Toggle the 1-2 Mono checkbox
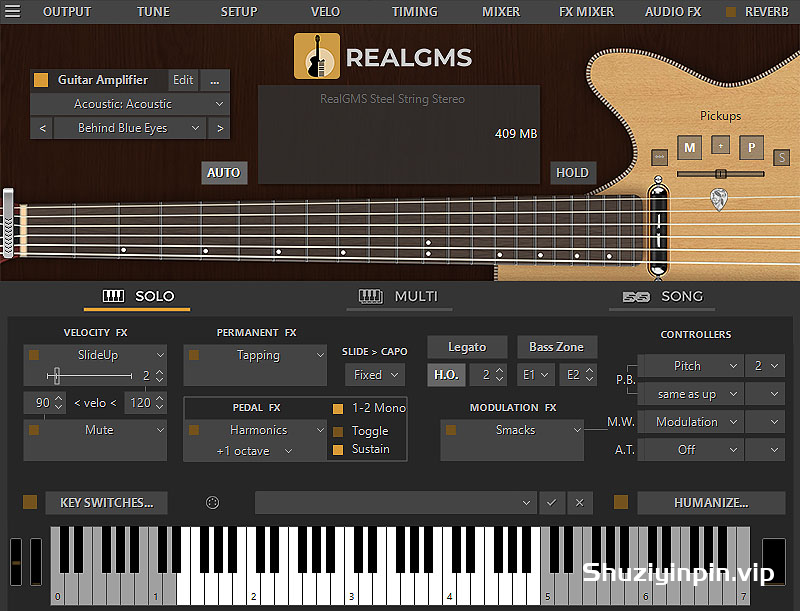800x611 pixels. 338,409
